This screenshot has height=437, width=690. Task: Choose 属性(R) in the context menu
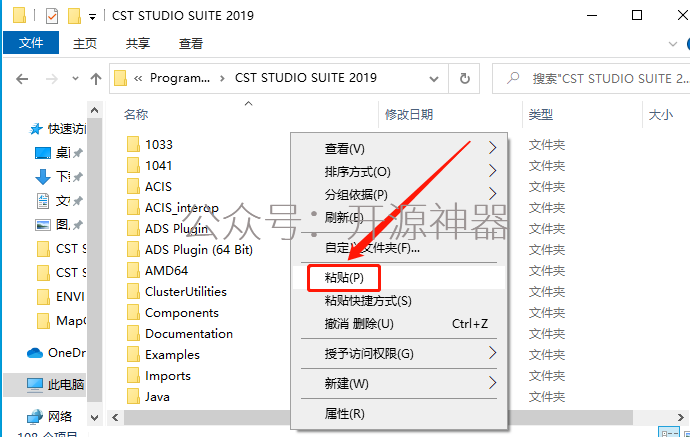coord(399,414)
